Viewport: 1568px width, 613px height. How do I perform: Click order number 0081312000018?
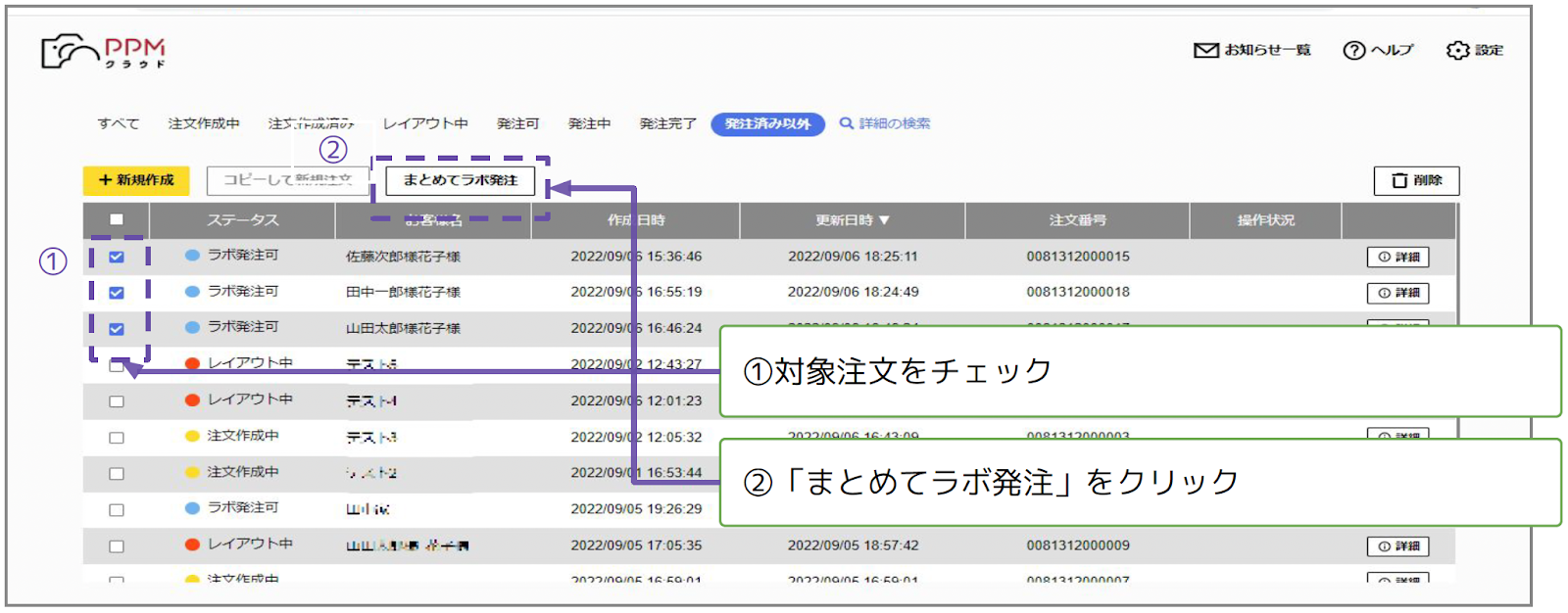(1078, 292)
